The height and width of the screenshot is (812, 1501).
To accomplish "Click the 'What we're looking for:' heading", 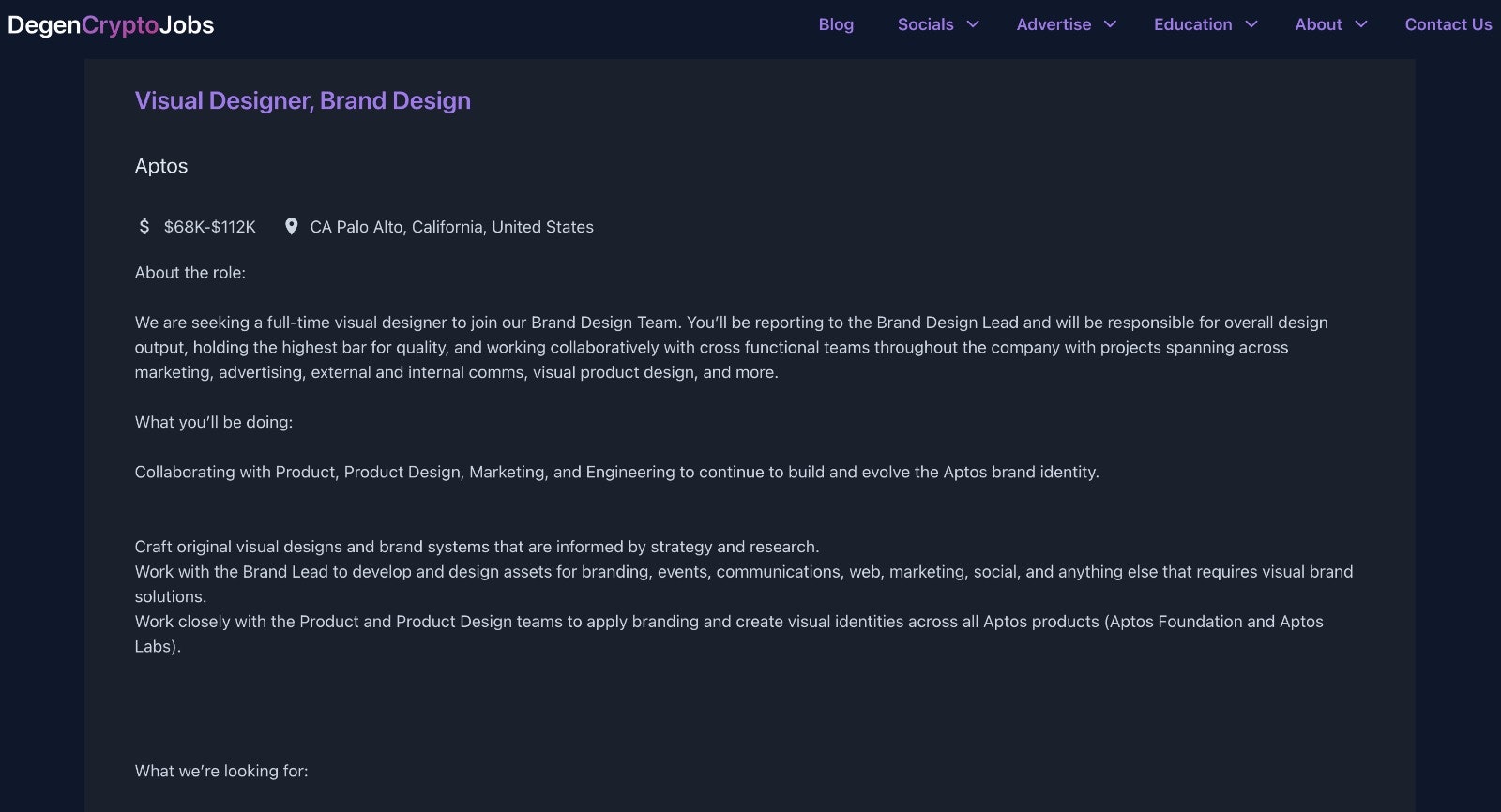I will (x=221, y=771).
